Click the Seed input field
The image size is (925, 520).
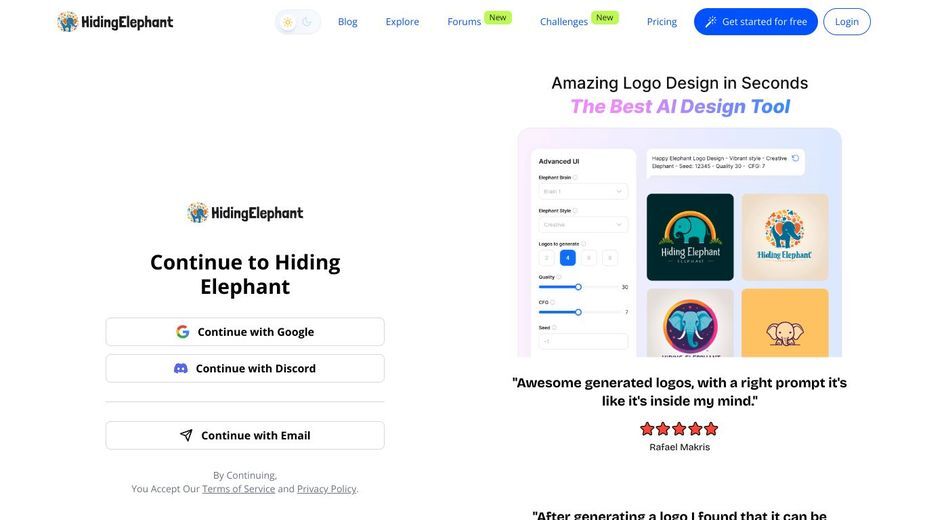click(x=583, y=341)
